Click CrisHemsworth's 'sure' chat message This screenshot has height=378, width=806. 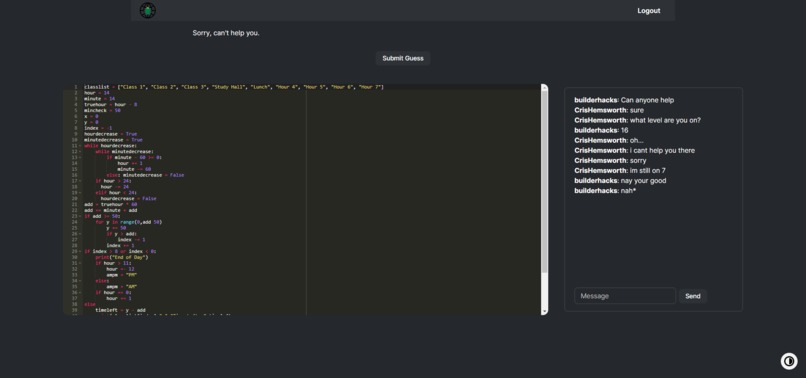tap(637, 110)
